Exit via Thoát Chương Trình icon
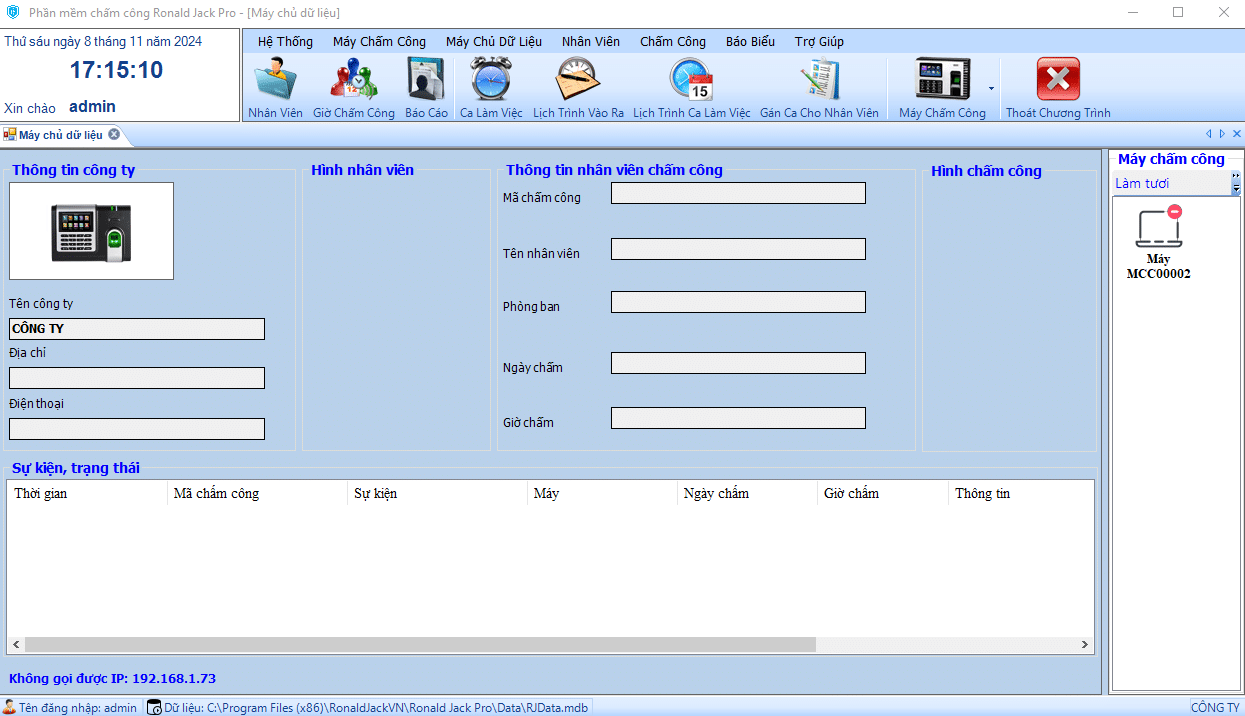This screenshot has height=716, width=1245. [1058, 88]
